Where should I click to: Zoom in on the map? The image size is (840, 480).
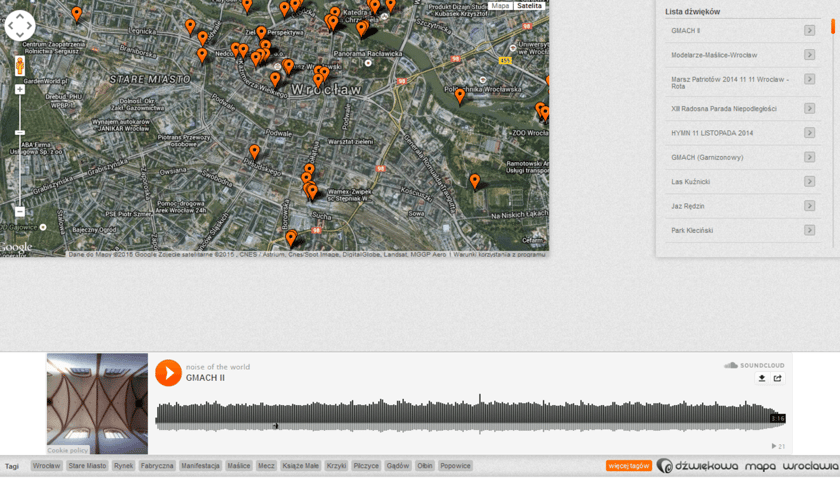pos(19,90)
